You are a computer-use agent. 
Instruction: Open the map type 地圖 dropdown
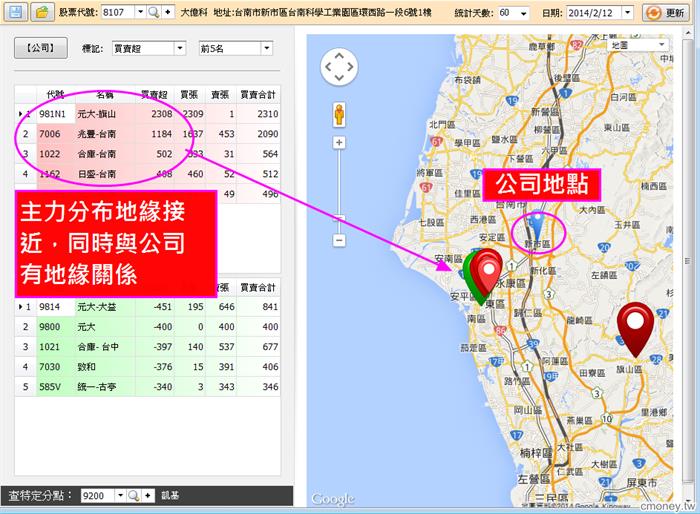[637, 45]
